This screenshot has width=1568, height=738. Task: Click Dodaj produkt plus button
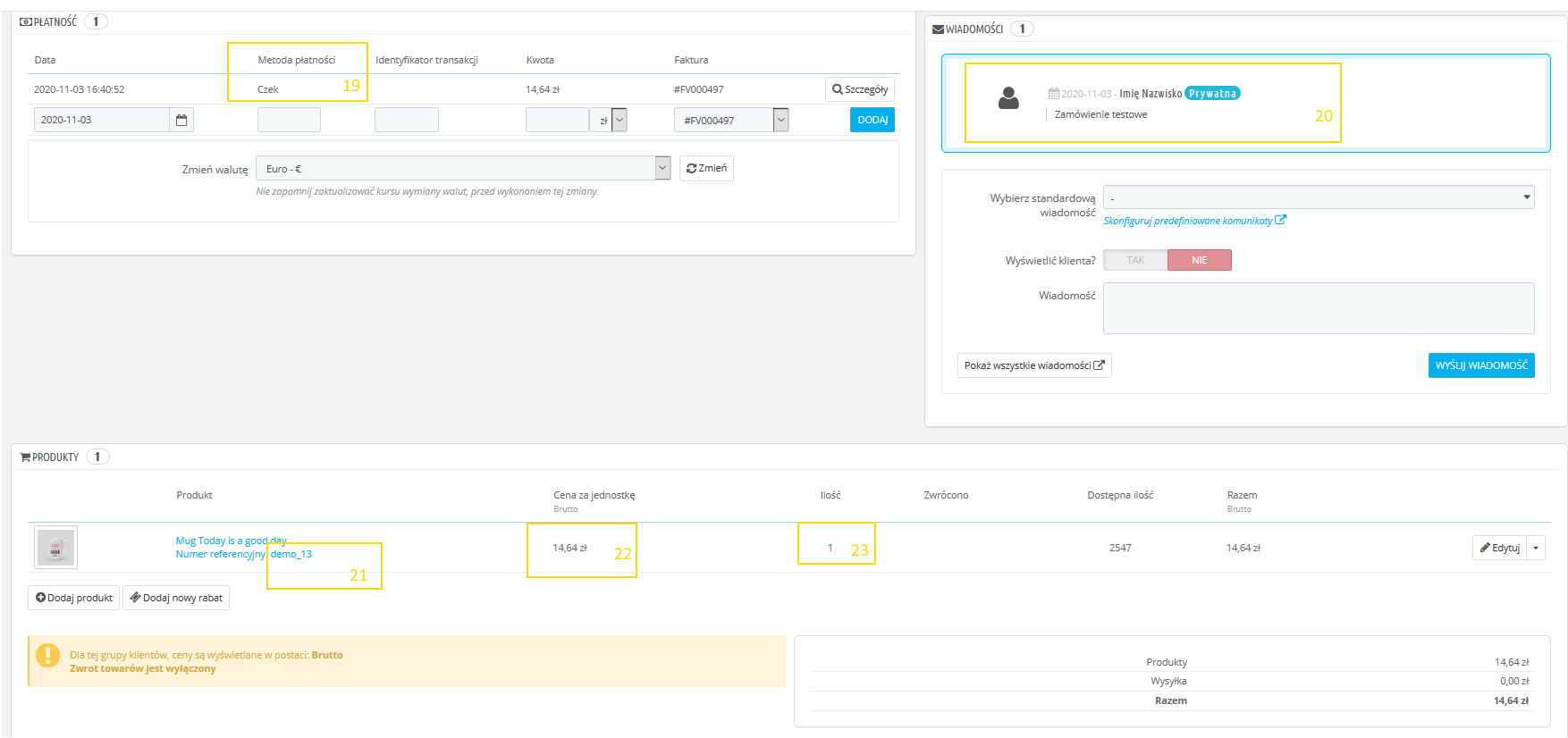[73, 598]
